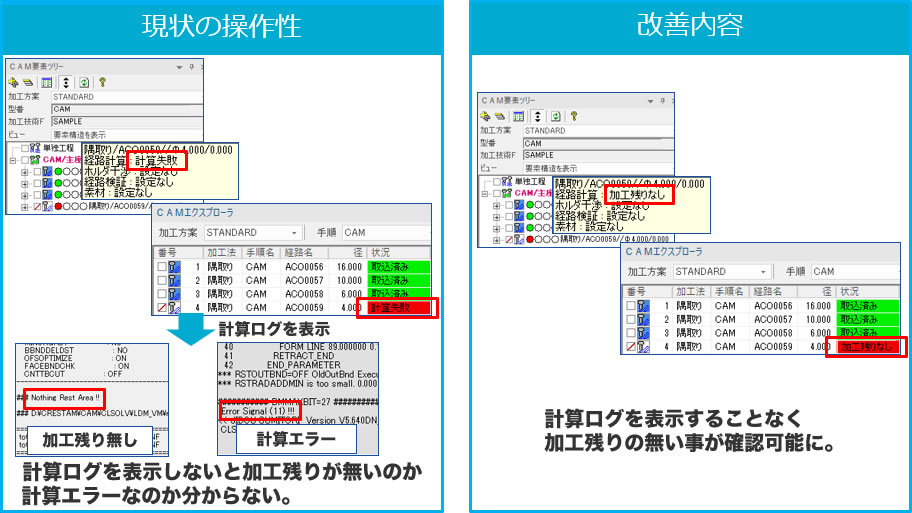The width and height of the screenshot is (912, 513).
Task: Click the refresh icon in right CAM要素ツリー toolbar
Action: pyautogui.click(x=557, y=116)
